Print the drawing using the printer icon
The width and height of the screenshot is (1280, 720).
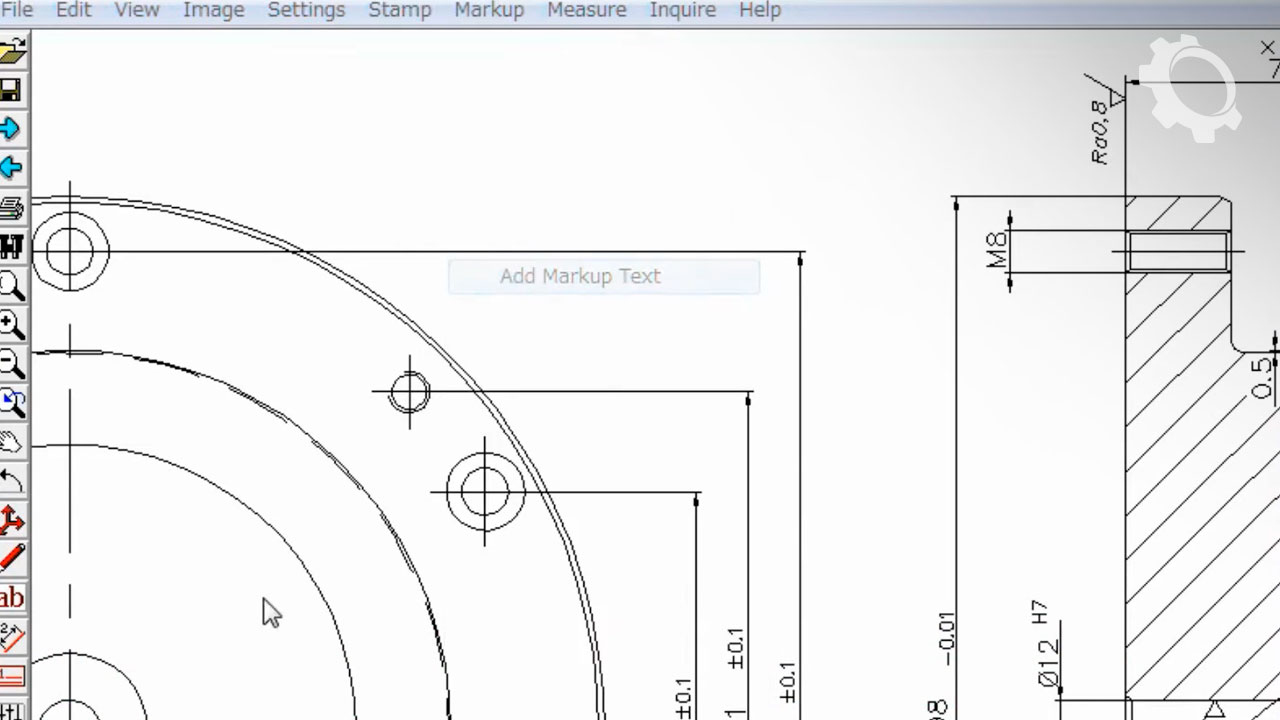point(11,208)
